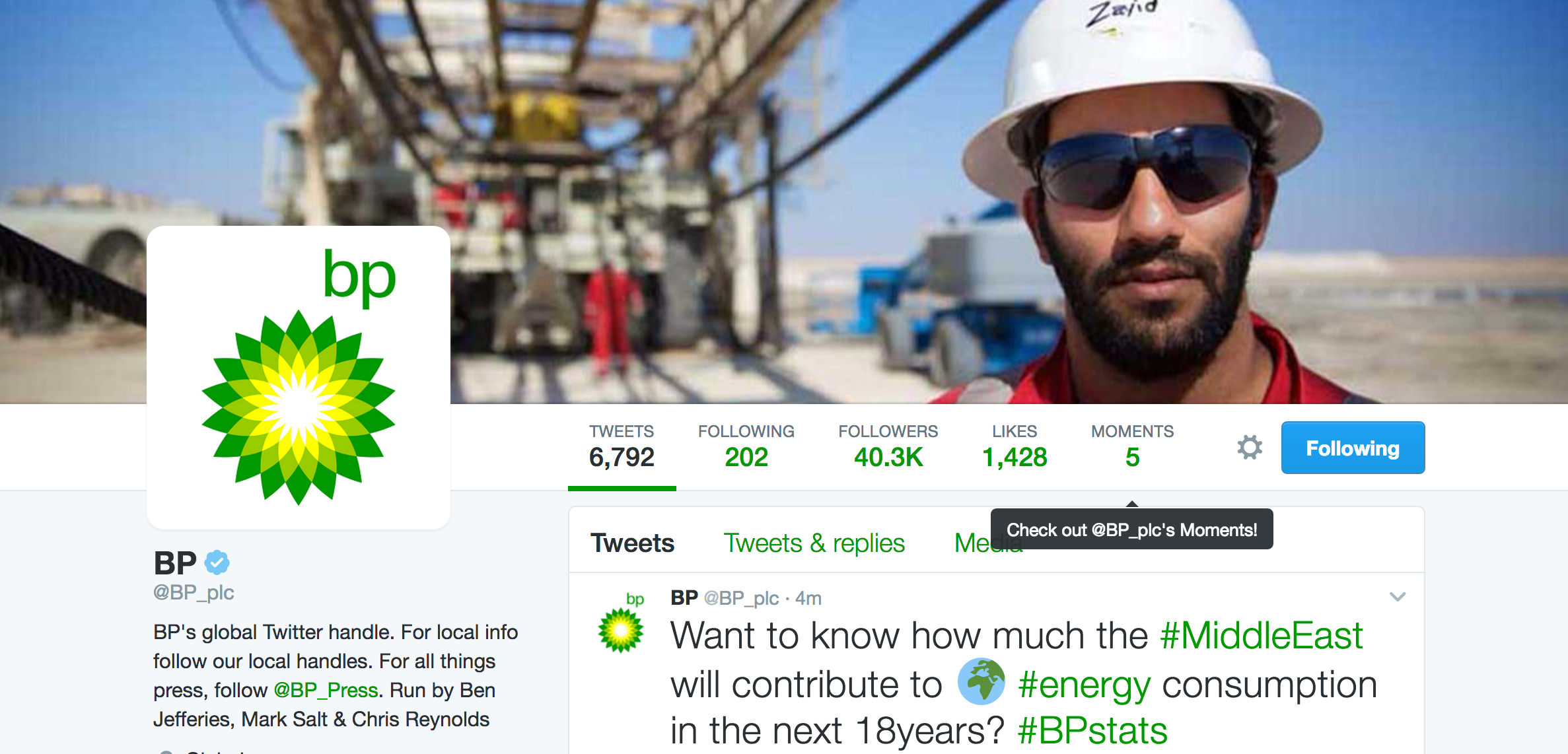Expand the tweet options chevron
Image resolution: width=1568 pixels, height=754 pixels.
(1398, 597)
